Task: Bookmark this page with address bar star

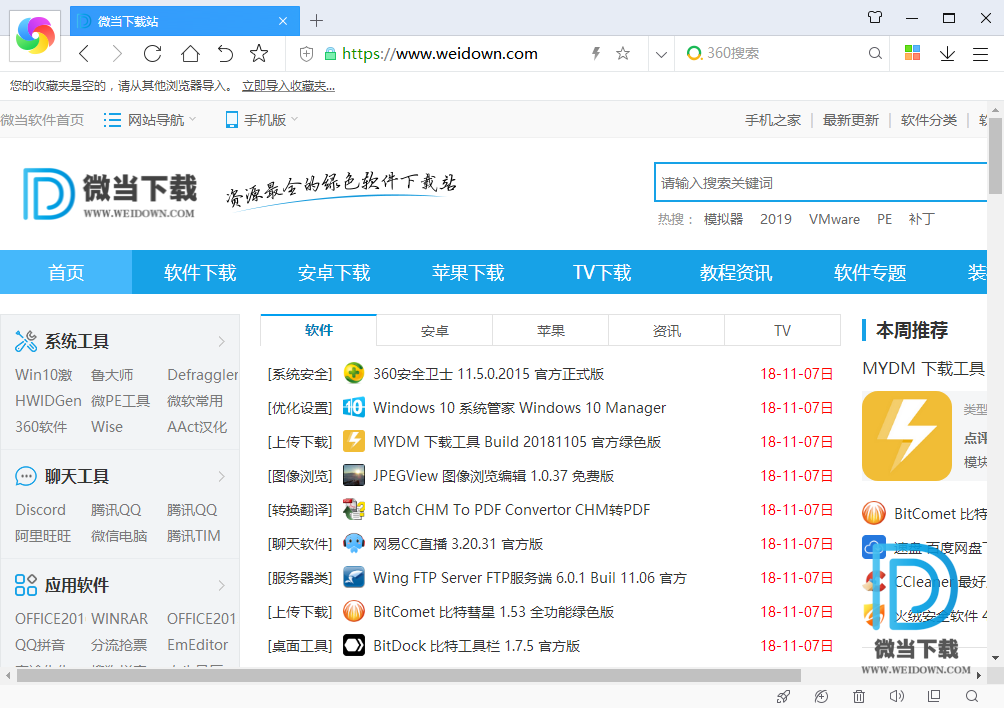Action: click(x=622, y=53)
